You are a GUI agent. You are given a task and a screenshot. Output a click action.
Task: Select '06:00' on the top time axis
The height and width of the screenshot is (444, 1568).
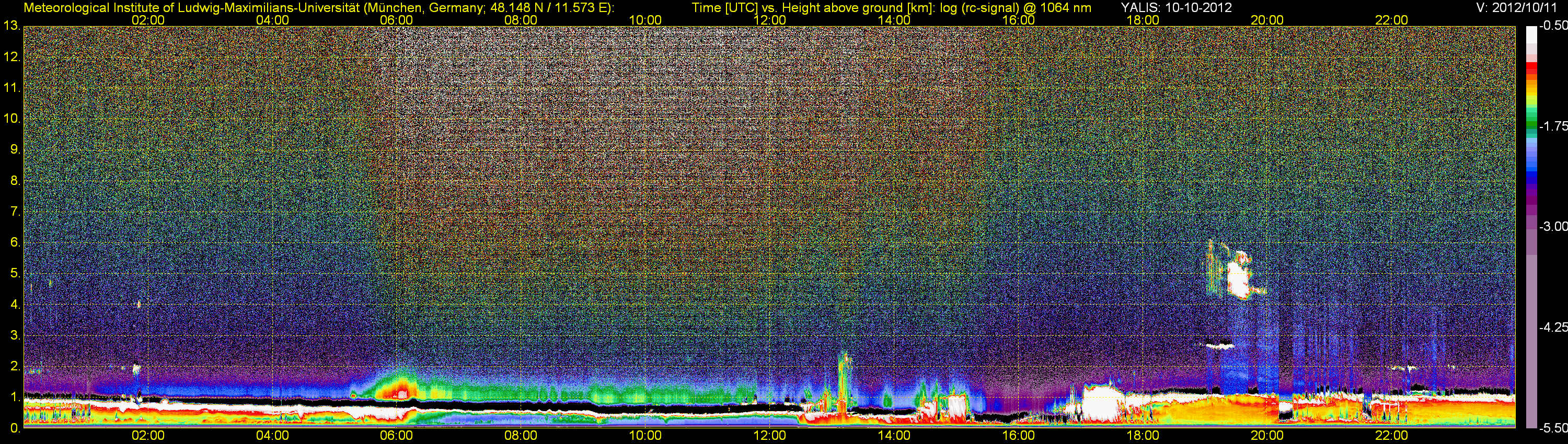tap(396, 20)
